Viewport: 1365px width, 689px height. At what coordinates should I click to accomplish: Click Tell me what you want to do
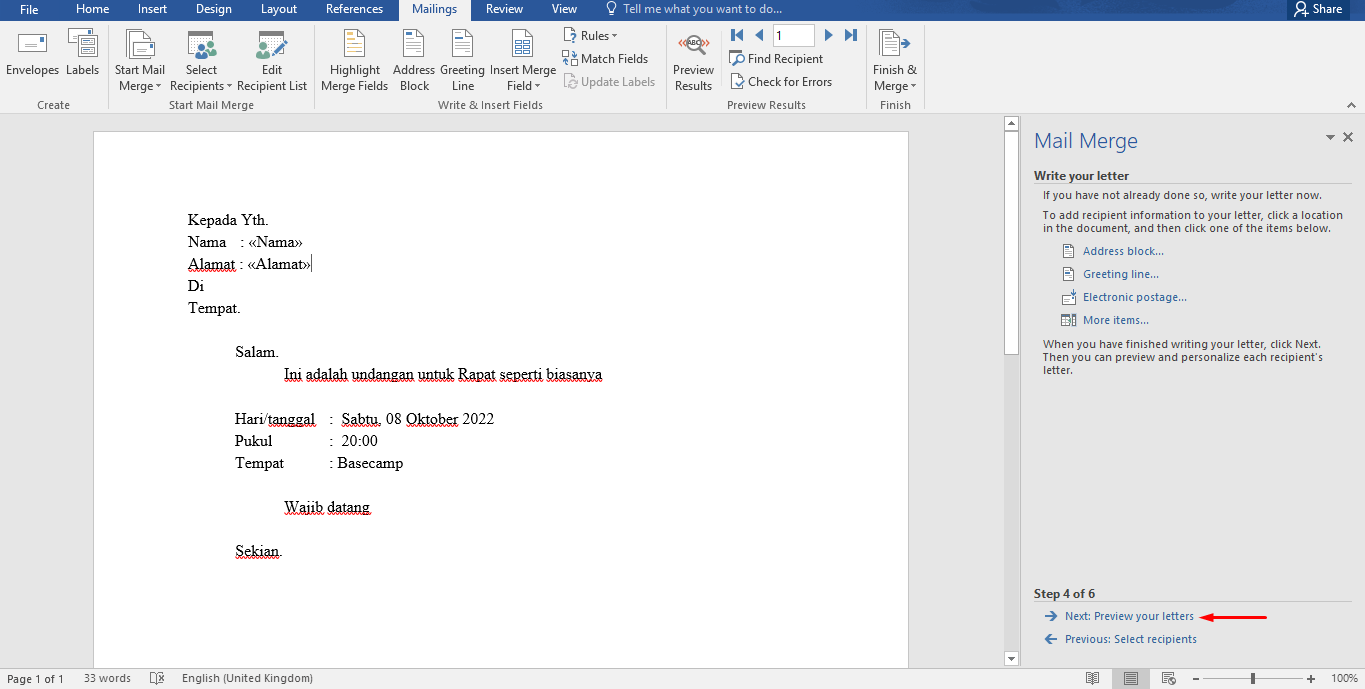pyautogui.click(x=693, y=9)
